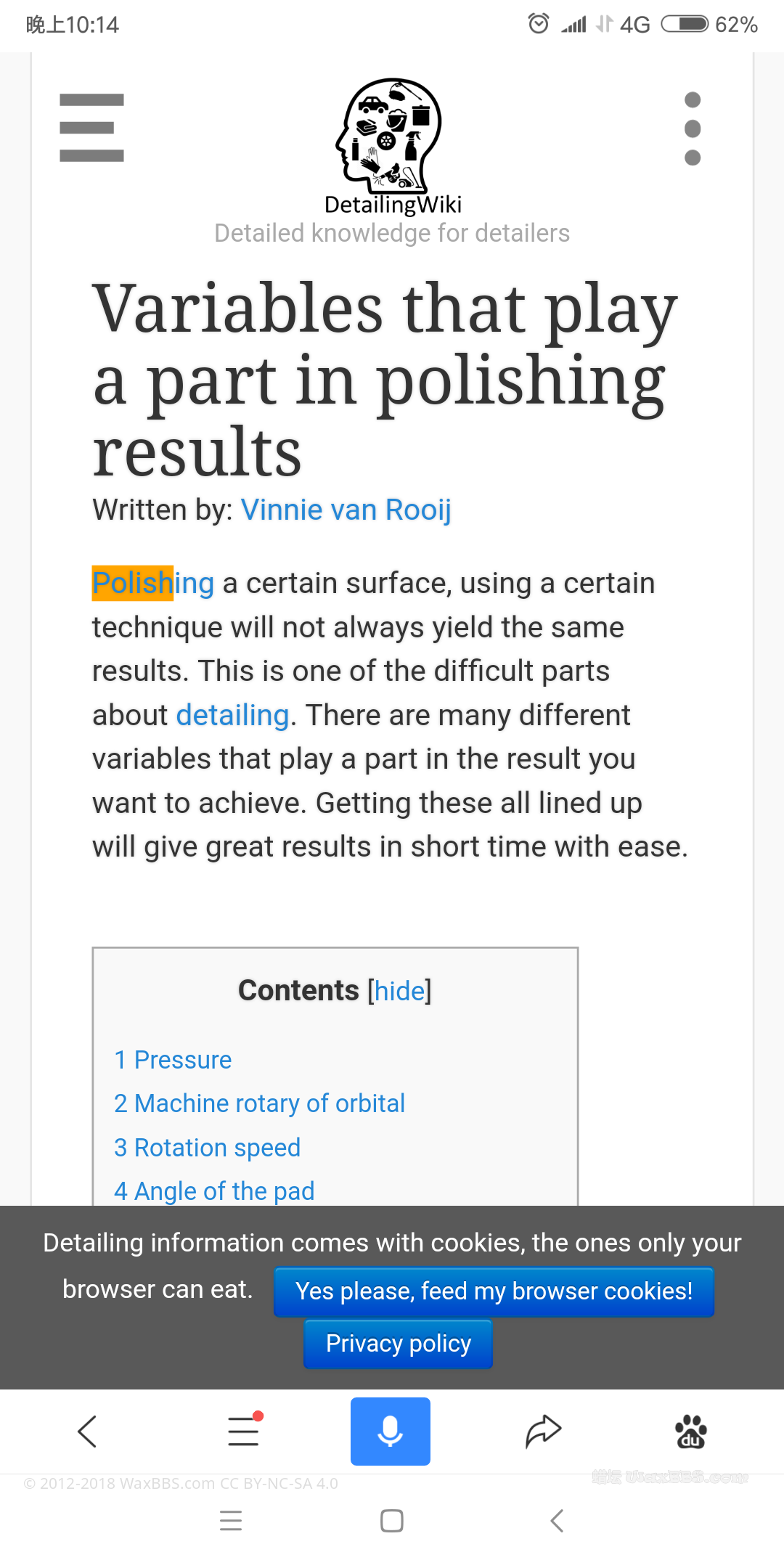The width and height of the screenshot is (784, 1568).
Task: Open the hamburger navigation menu
Action: pyautogui.click(x=91, y=128)
